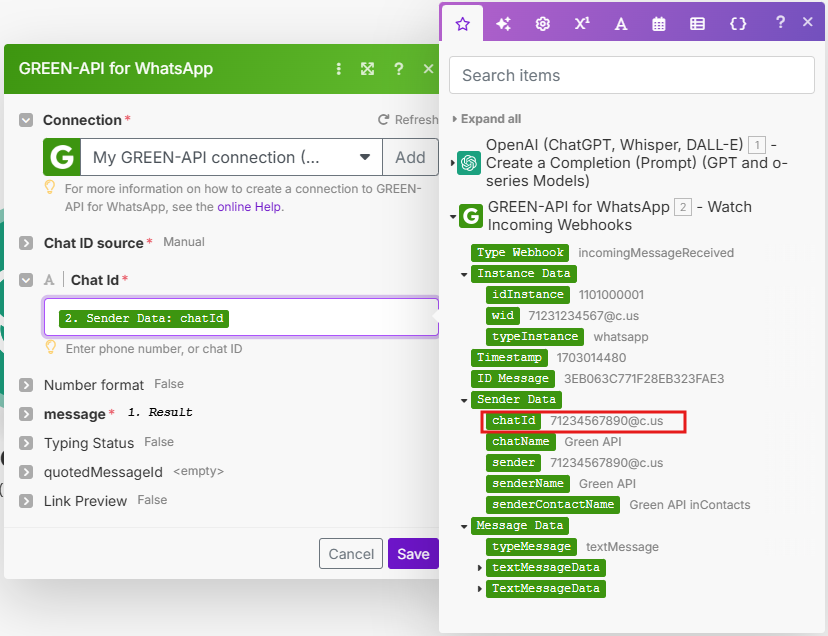Switch to the math functions X¹ tab

click(x=582, y=23)
